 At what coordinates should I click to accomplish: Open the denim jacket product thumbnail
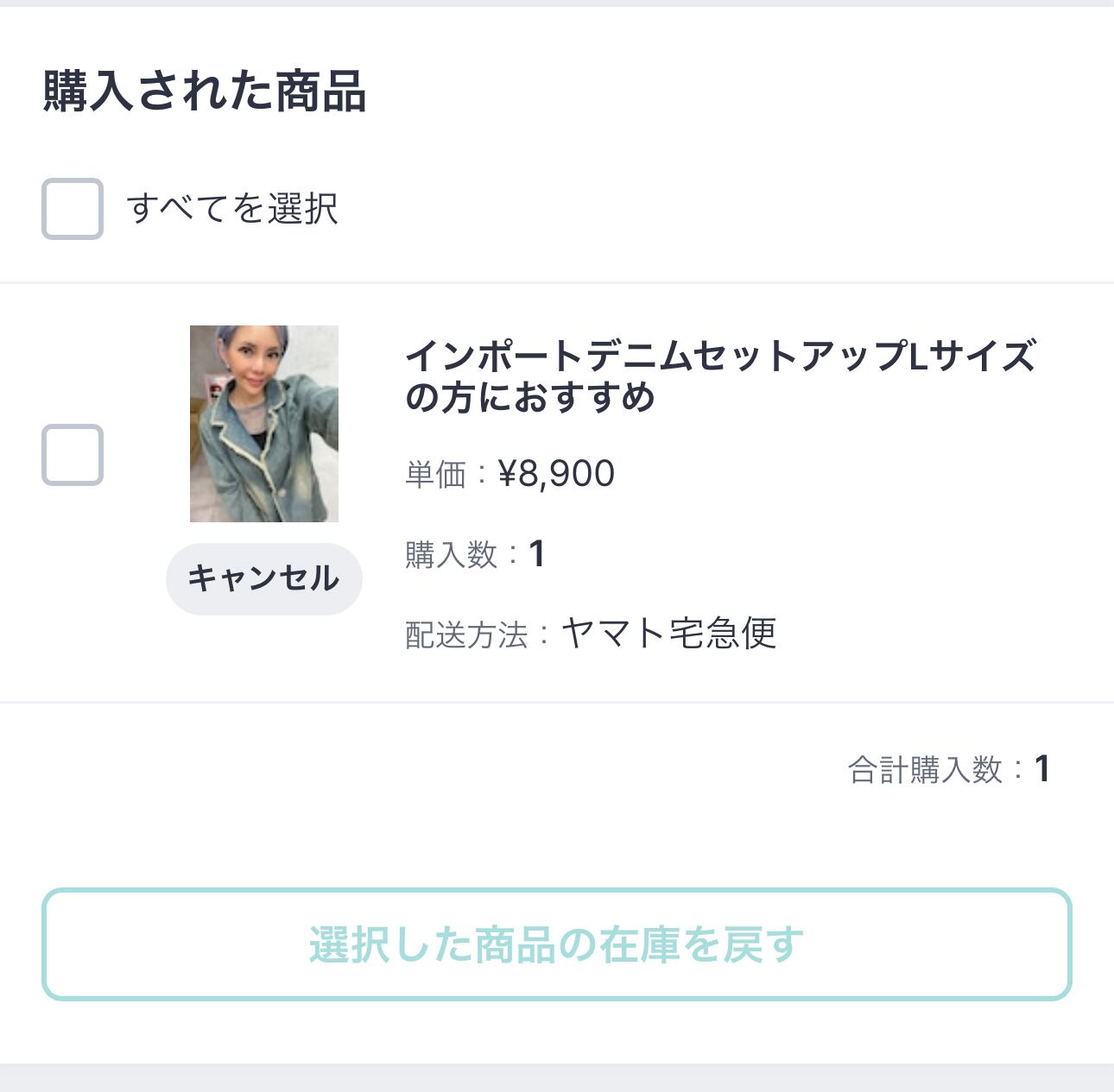pyautogui.click(x=264, y=423)
